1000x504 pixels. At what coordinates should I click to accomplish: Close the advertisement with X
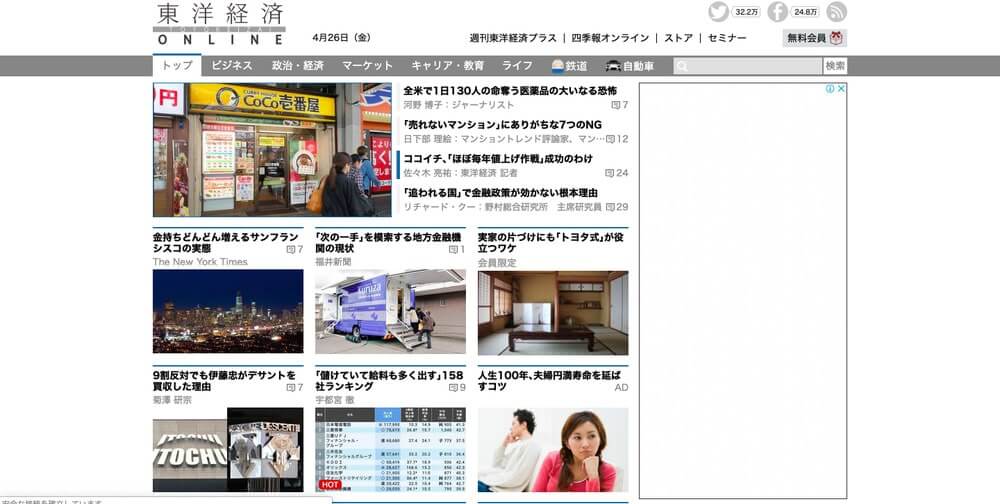(841, 89)
